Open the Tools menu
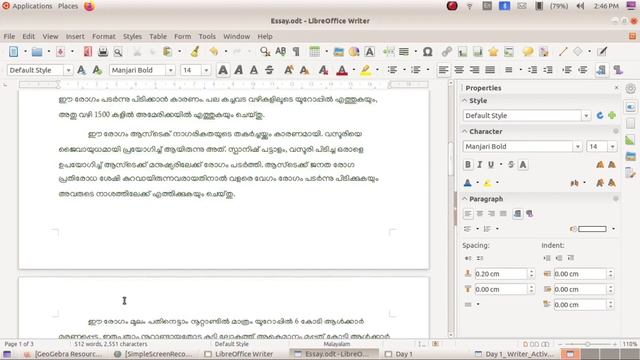The height and width of the screenshot is (360, 640). (x=207, y=36)
